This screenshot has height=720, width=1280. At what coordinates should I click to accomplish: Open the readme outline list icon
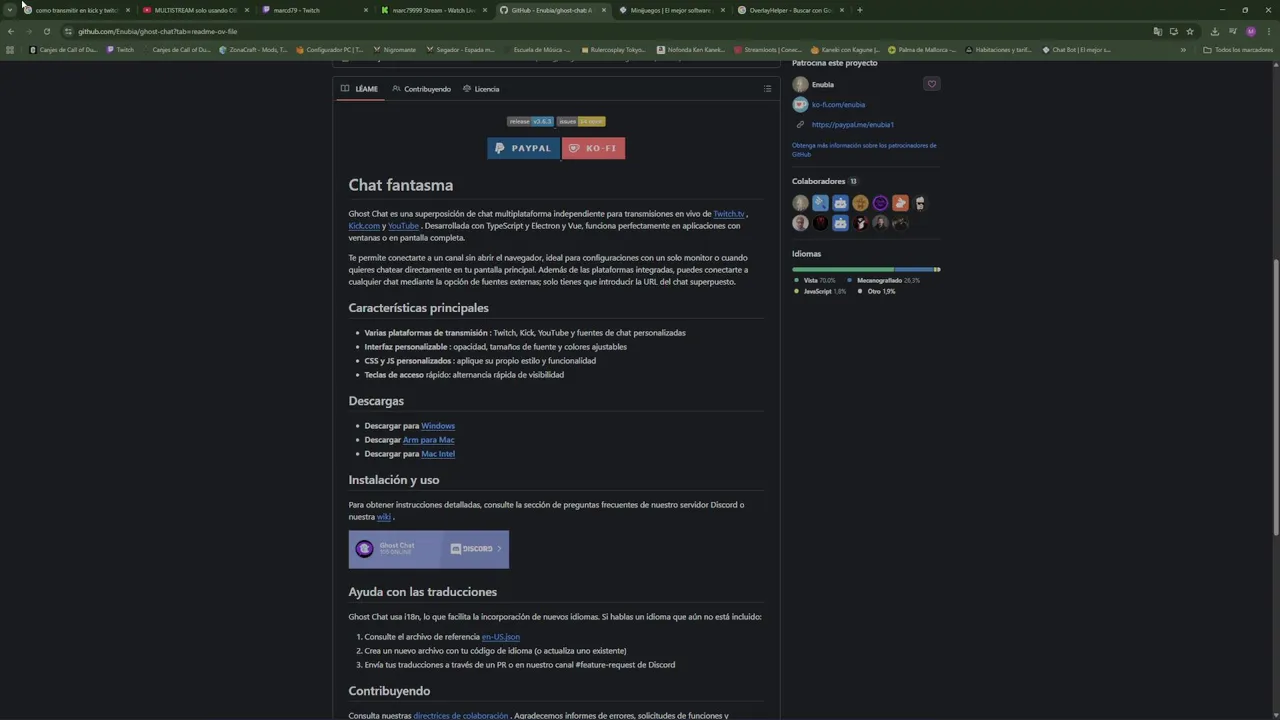767,89
